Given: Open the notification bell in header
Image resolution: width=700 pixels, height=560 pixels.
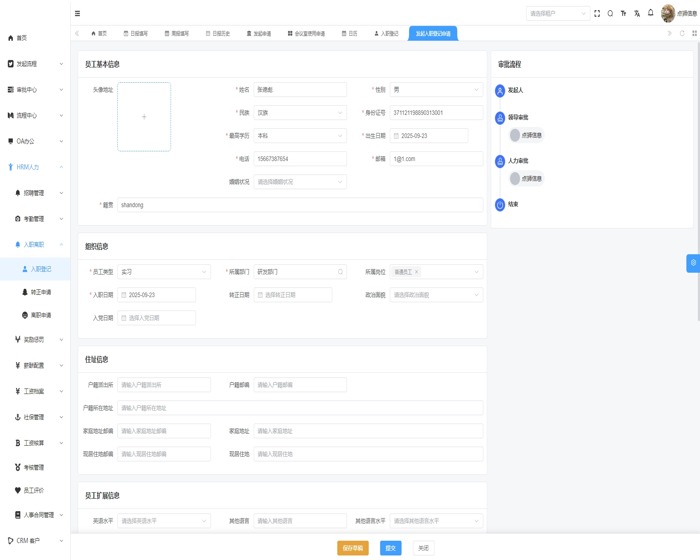Looking at the screenshot, I should [x=651, y=13].
